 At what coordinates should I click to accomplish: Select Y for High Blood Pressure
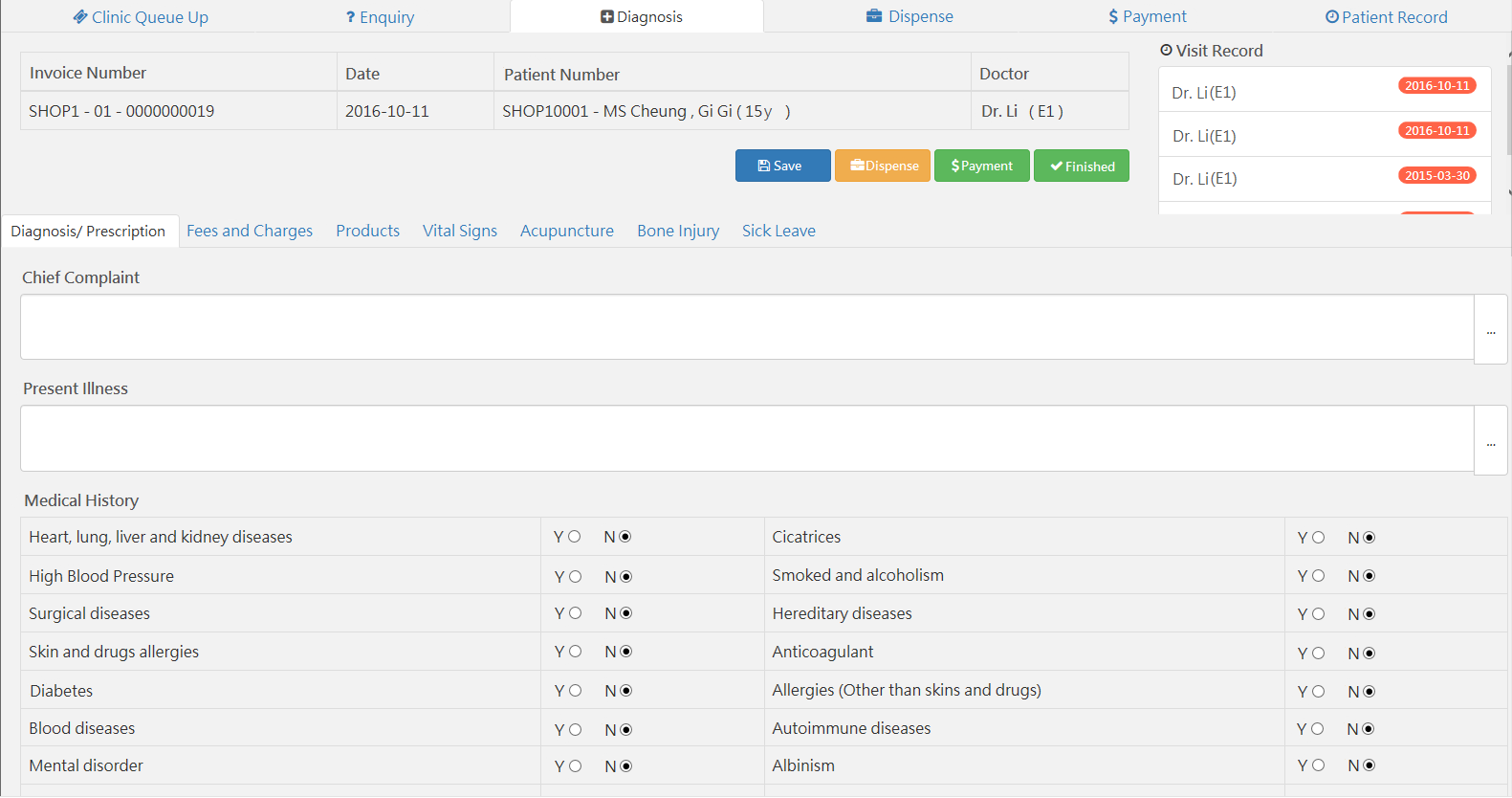575,577
